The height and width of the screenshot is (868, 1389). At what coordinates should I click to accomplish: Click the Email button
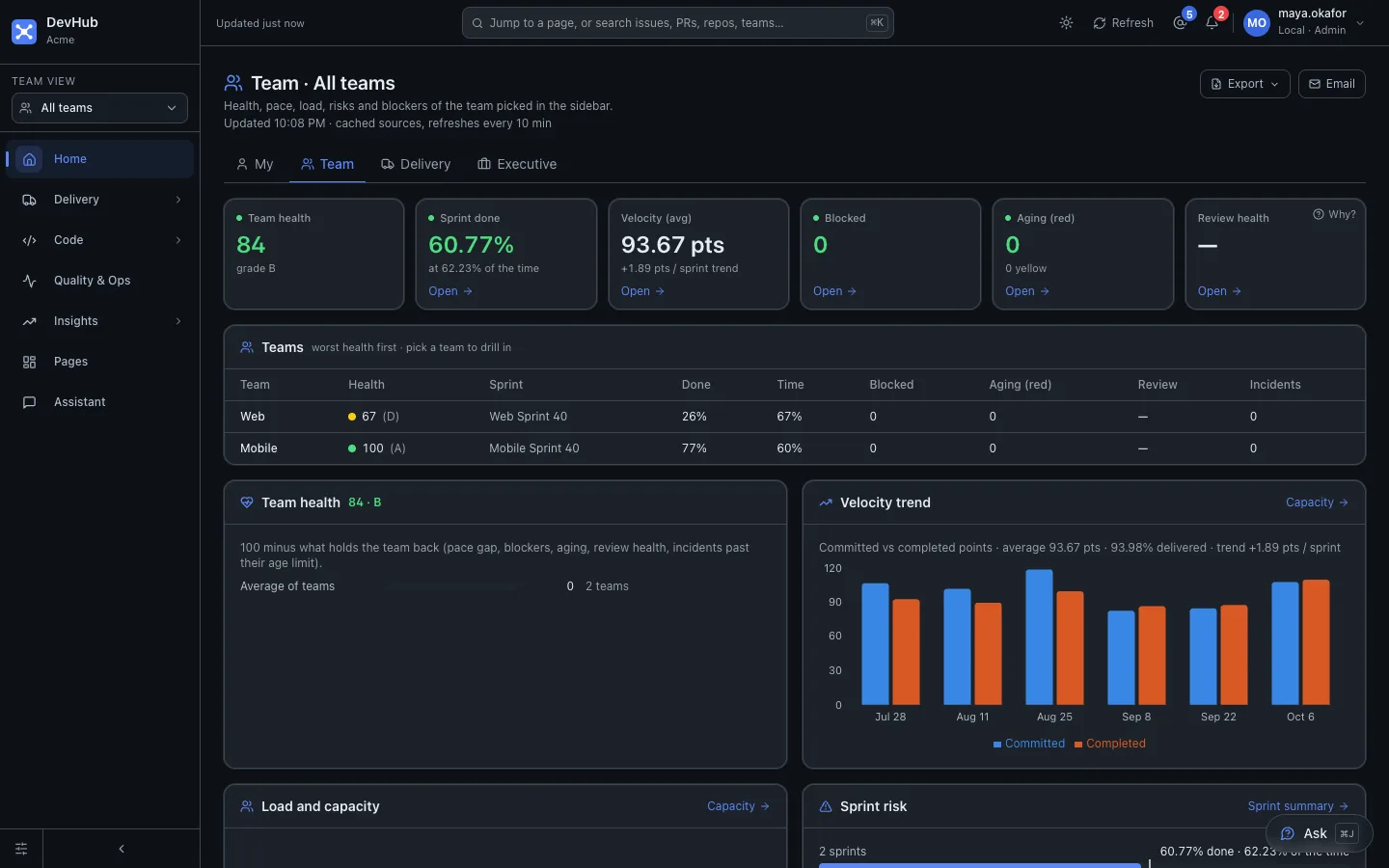(x=1332, y=84)
